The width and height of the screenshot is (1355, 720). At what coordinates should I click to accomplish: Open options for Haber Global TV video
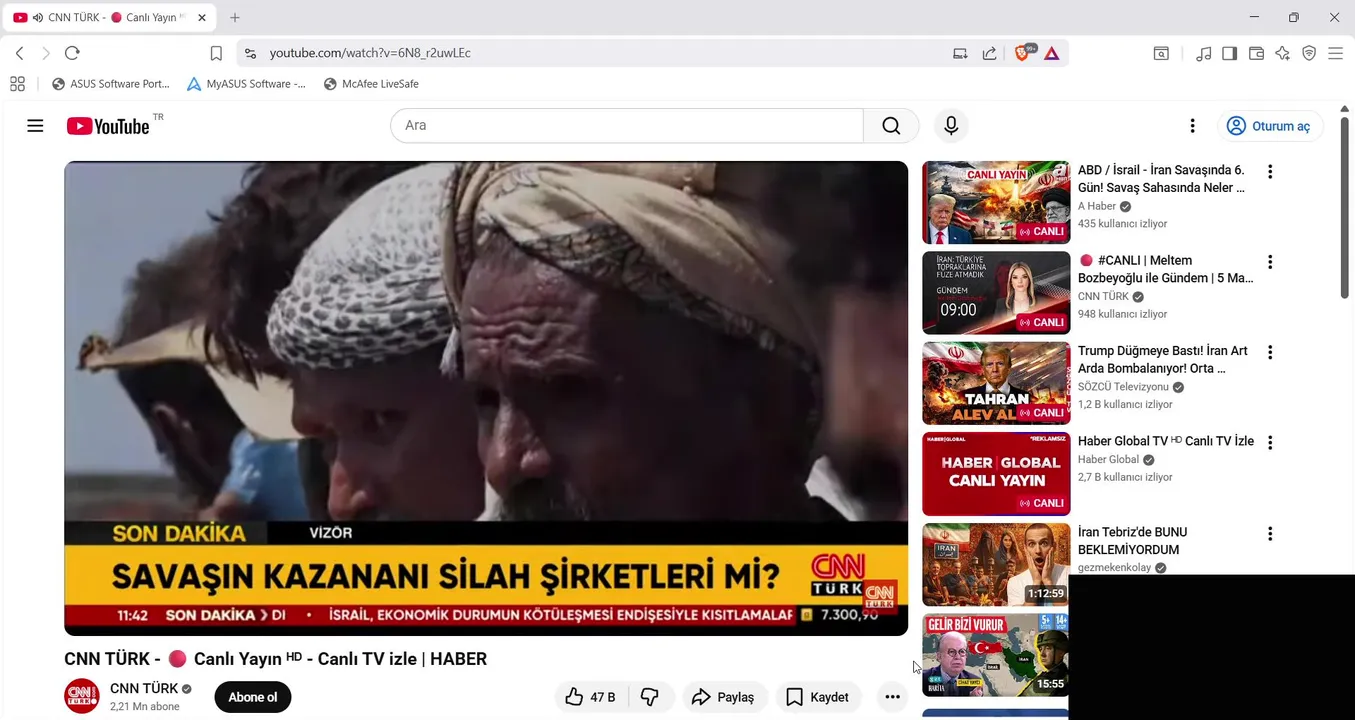click(x=1270, y=442)
